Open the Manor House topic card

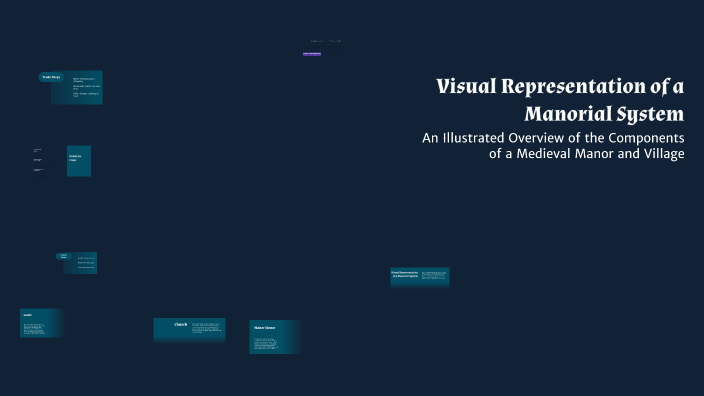click(x=275, y=337)
